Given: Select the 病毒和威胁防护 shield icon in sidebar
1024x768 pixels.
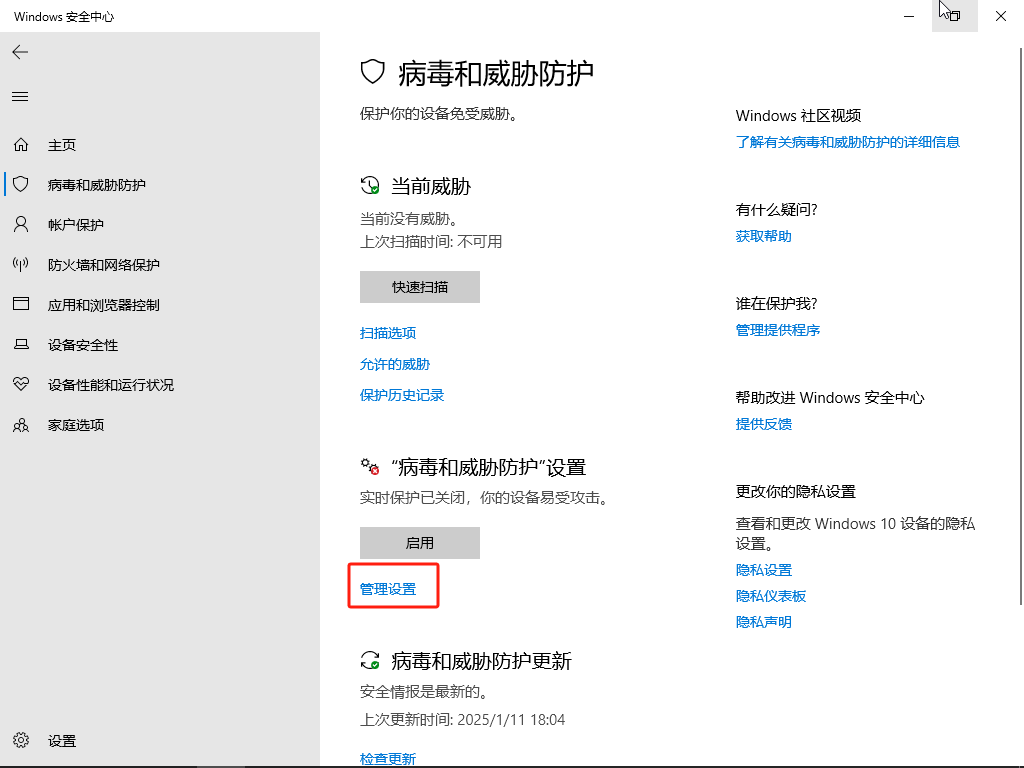Looking at the screenshot, I should click(20, 184).
